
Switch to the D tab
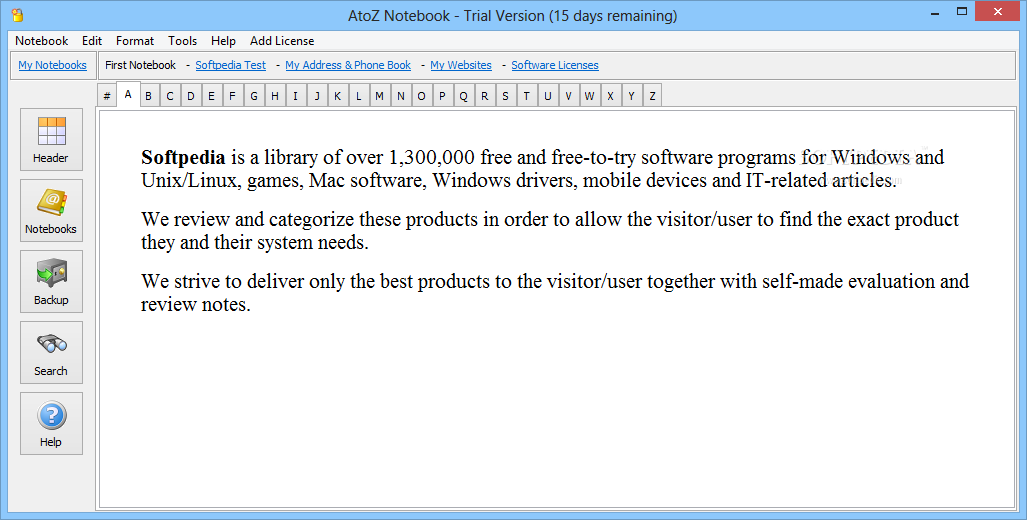coord(191,96)
